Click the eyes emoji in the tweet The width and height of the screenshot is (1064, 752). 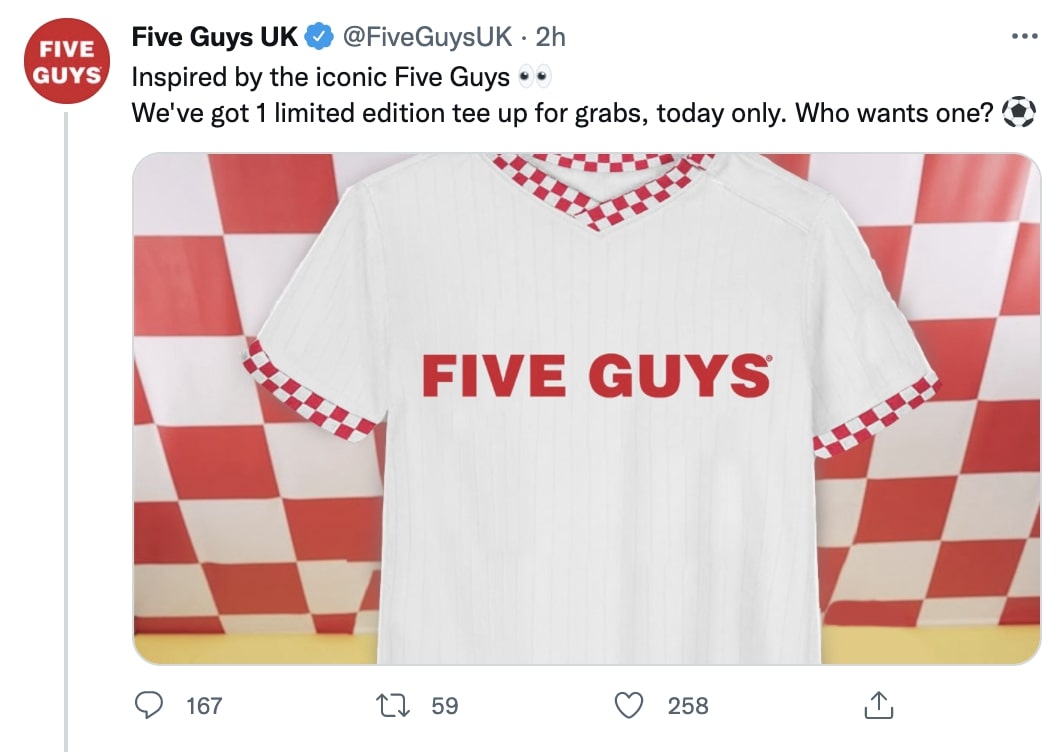coord(536,77)
